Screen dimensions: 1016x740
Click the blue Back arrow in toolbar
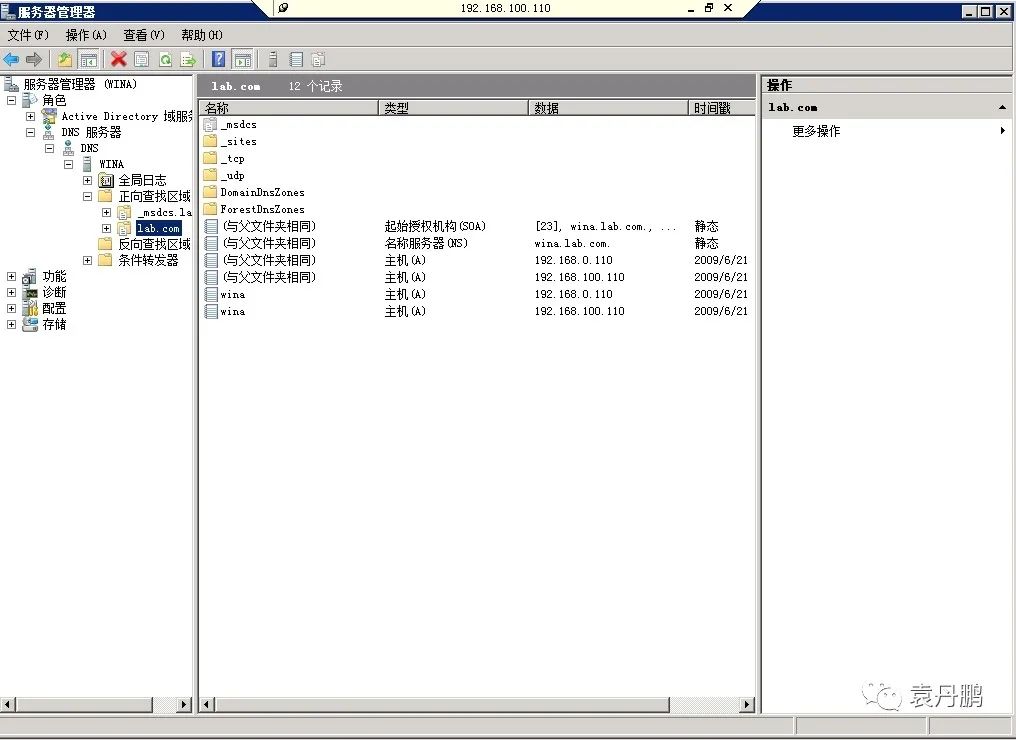(11, 60)
